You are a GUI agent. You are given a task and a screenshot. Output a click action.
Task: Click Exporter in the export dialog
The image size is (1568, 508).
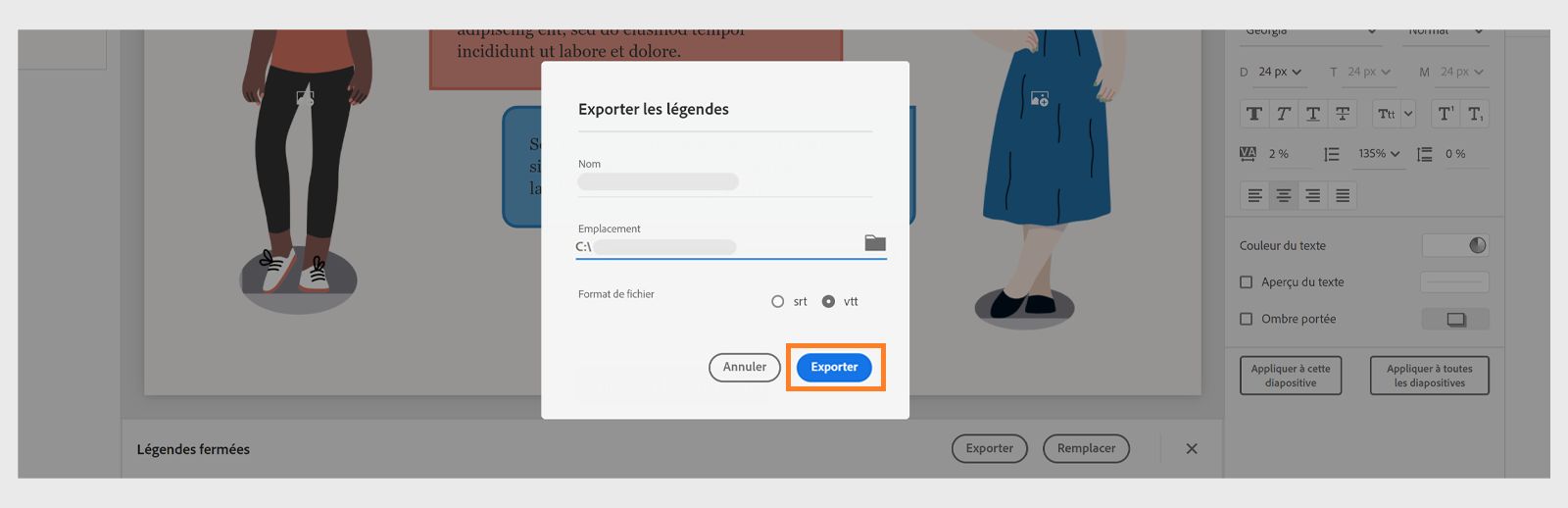834,367
